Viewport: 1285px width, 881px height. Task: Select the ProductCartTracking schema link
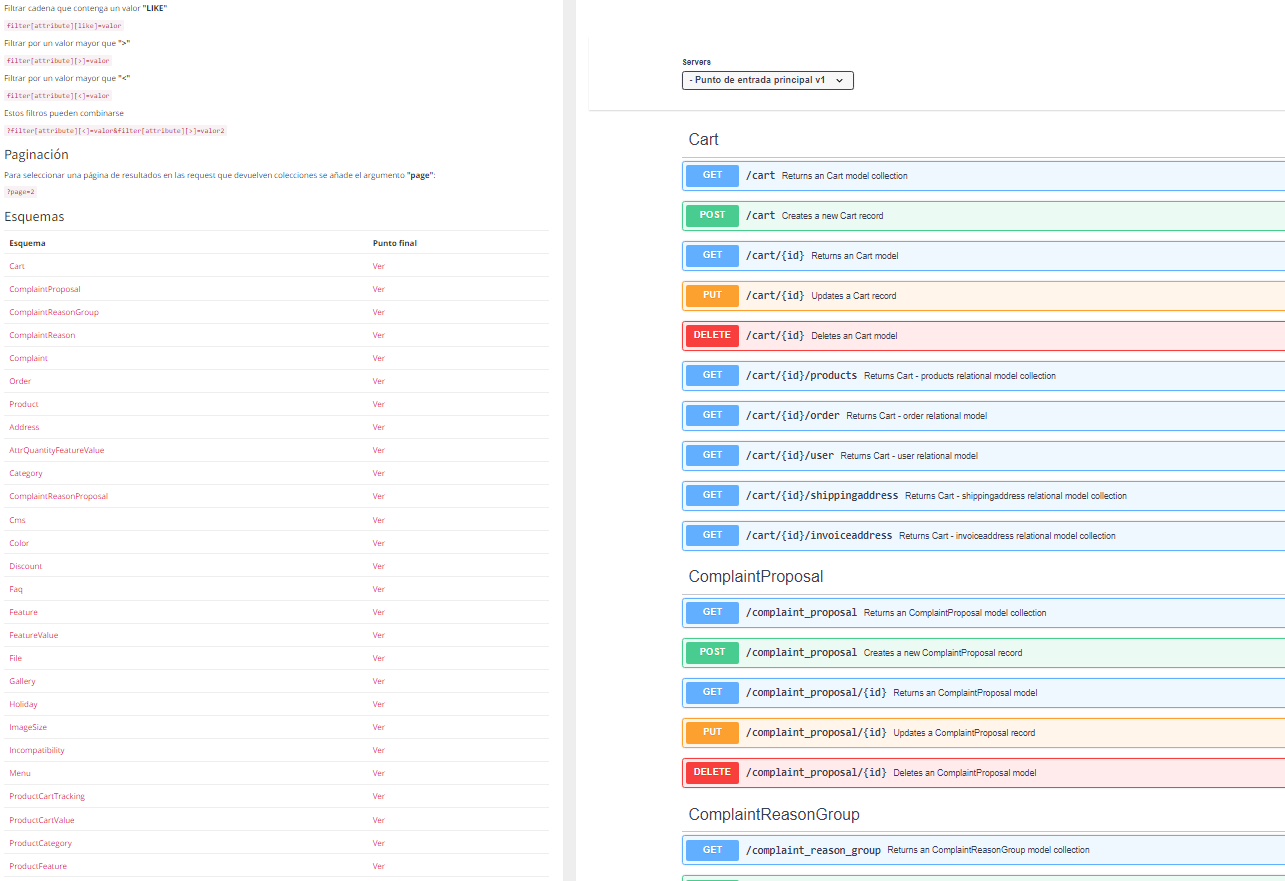point(47,796)
